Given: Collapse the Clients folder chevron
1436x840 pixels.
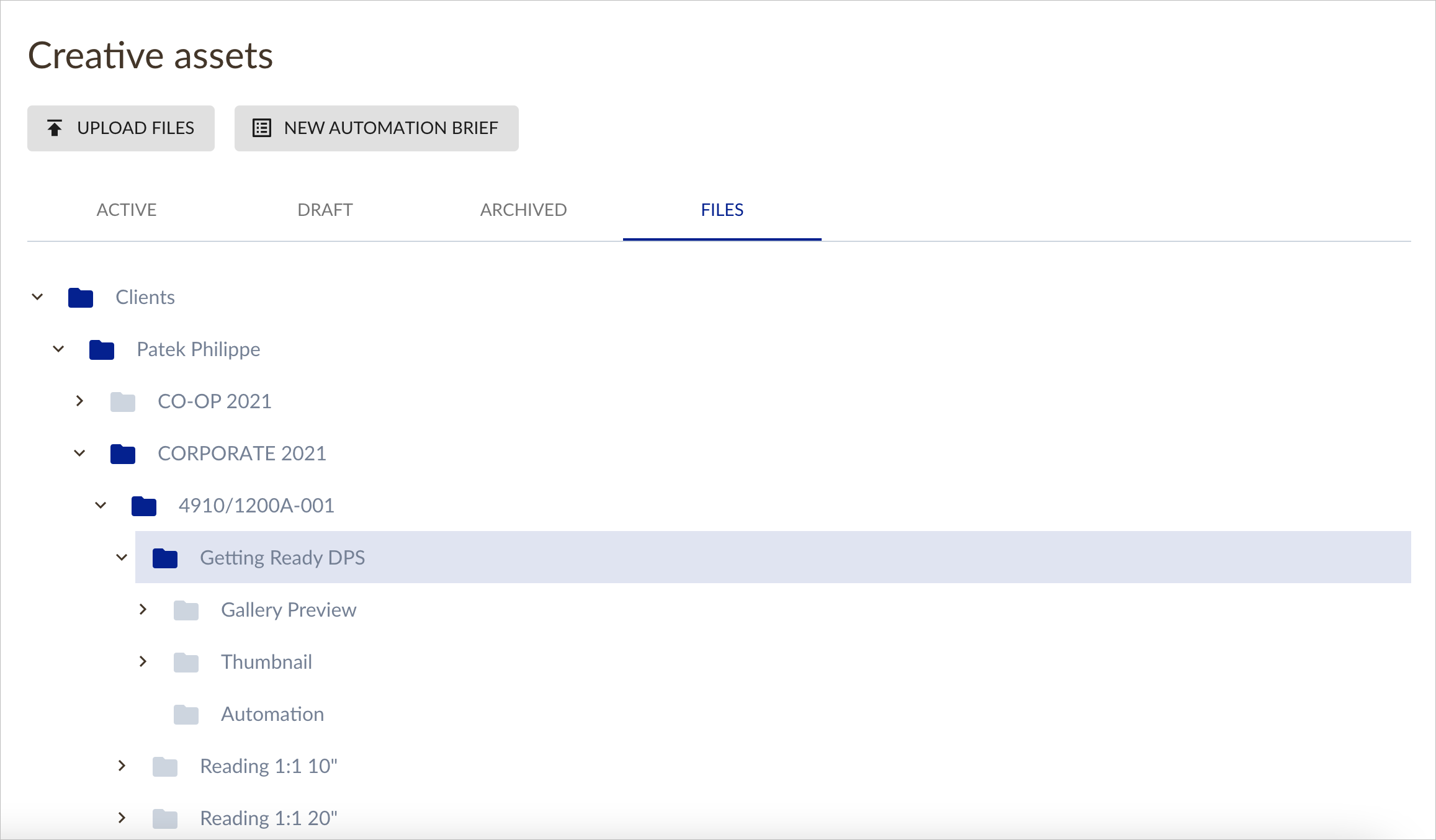Looking at the screenshot, I should tap(37, 297).
